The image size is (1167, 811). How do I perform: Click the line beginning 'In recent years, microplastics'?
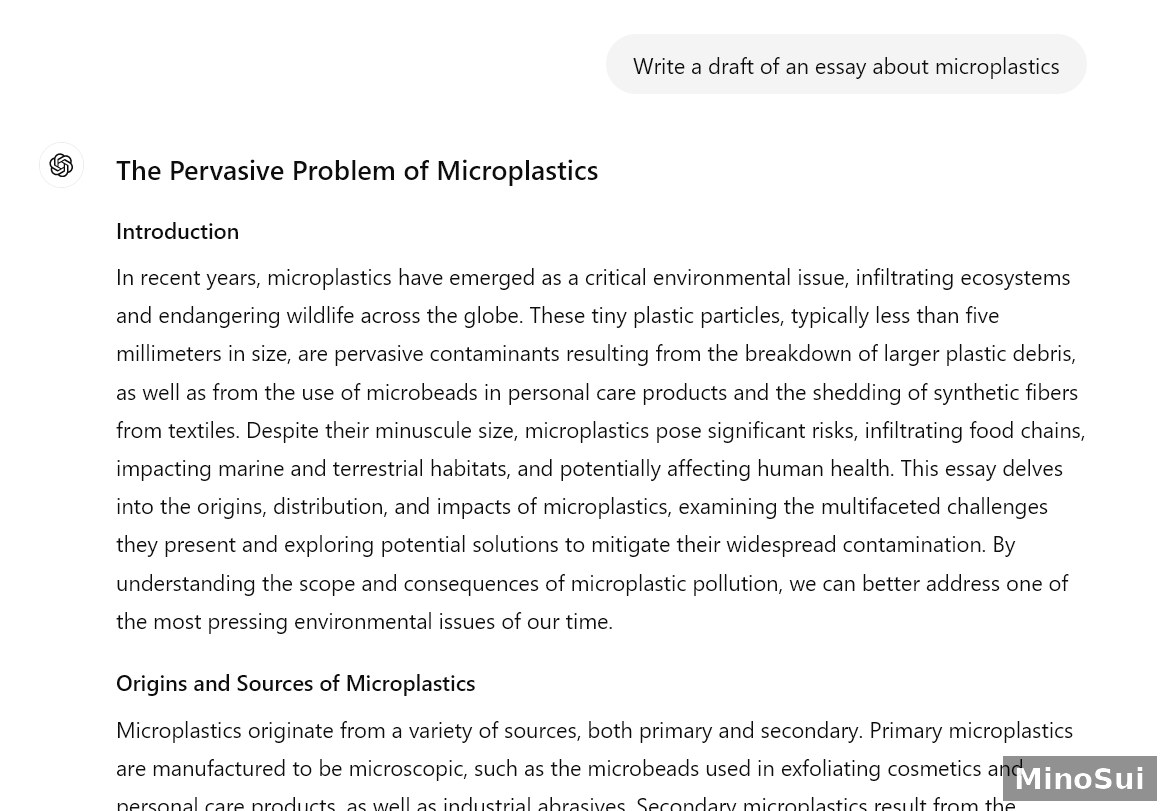point(593,278)
